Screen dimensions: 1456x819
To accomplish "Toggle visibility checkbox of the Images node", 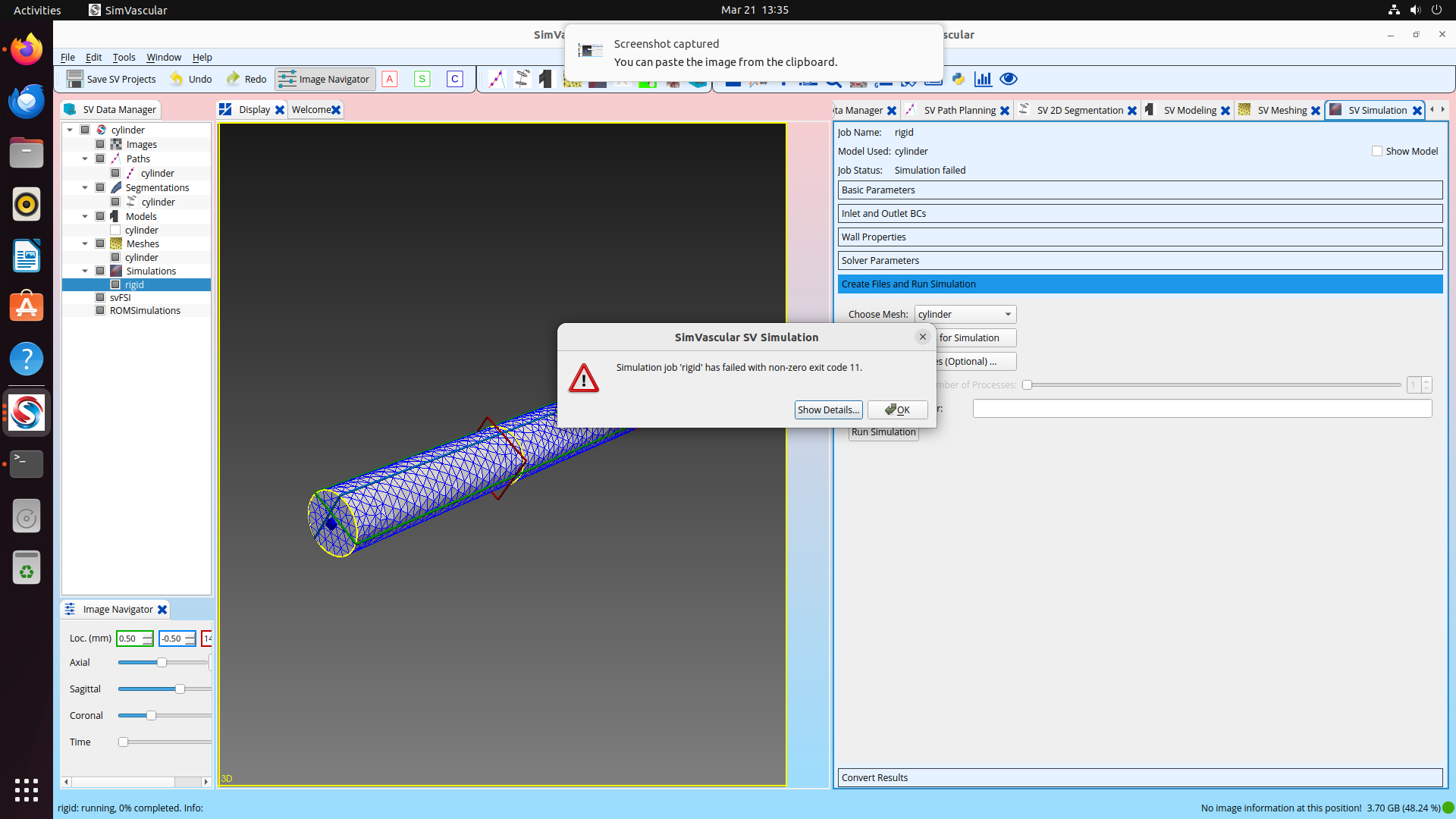I will click(x=100, y=144).
